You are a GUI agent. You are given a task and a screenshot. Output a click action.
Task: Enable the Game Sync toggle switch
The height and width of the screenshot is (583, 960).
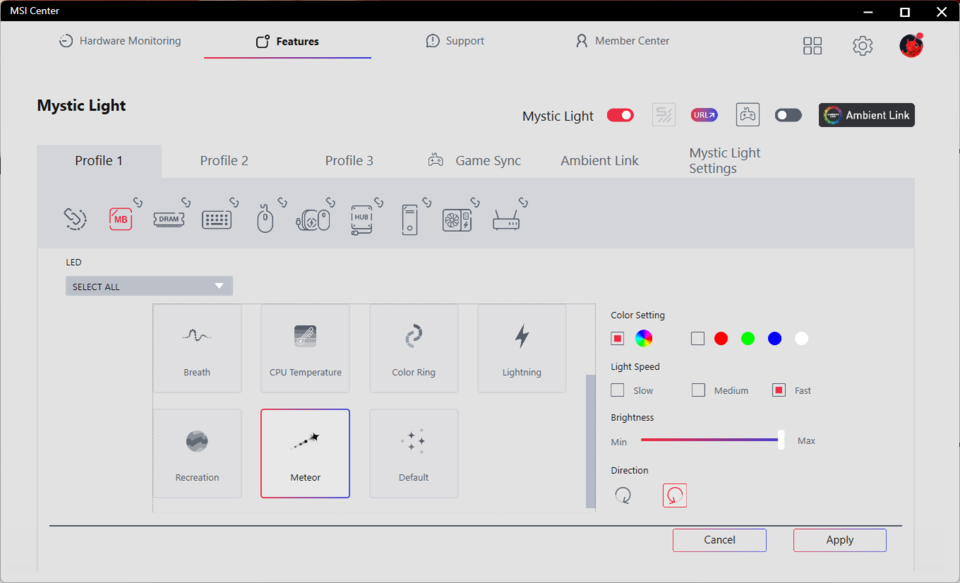[x=788, y=115]
